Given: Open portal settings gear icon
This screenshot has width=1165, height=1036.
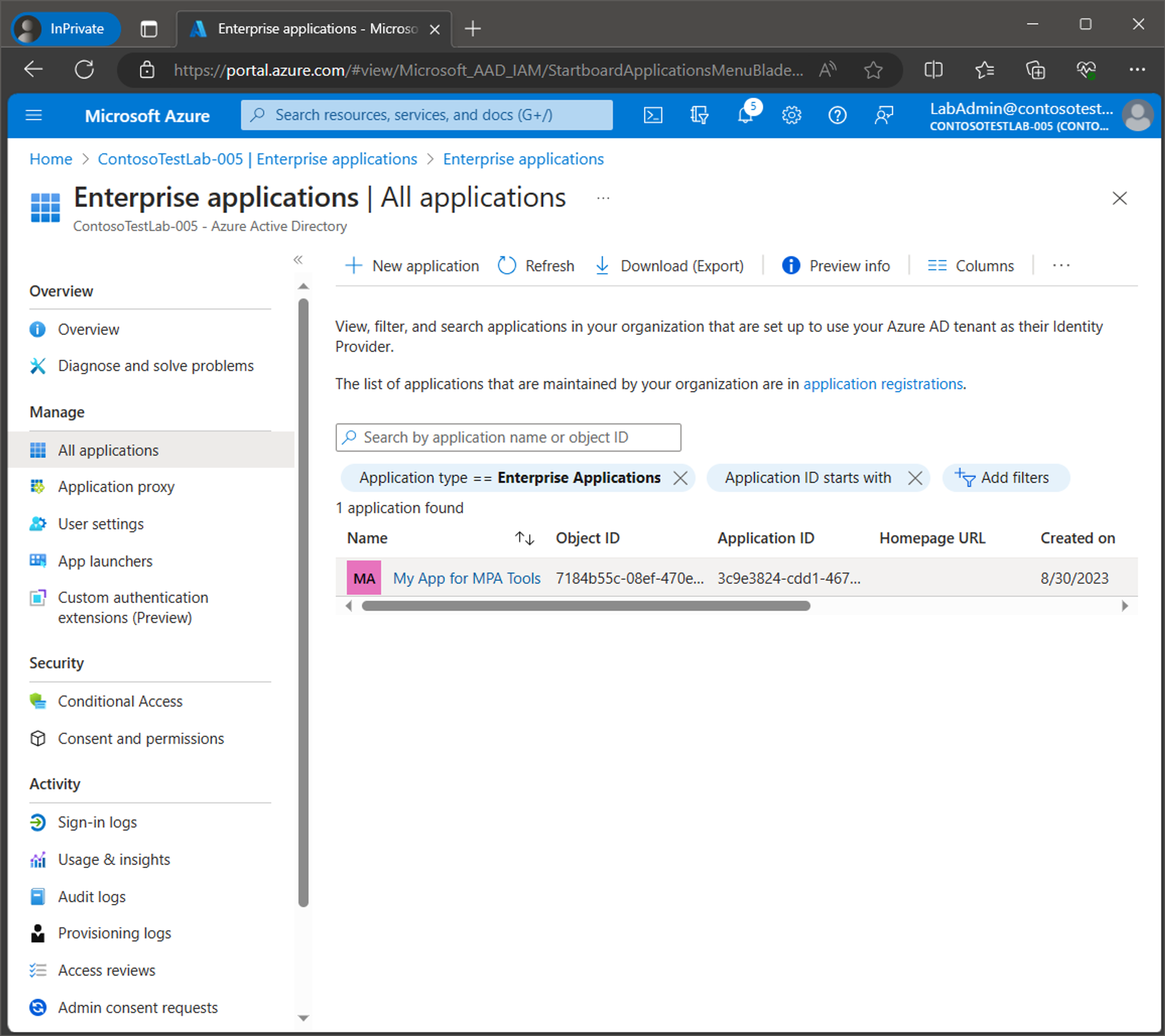Looking at the screenshot, I should (791, 116).
